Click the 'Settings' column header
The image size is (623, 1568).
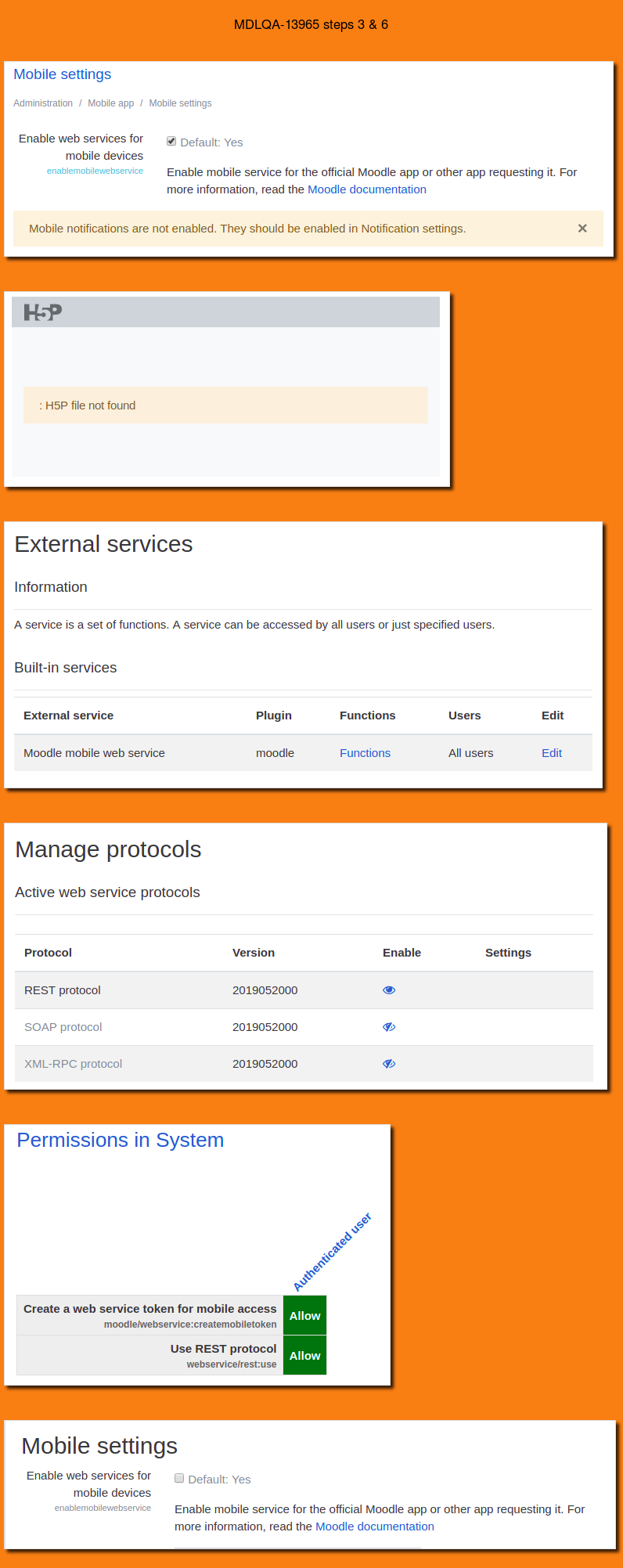[x=509, y=953]
